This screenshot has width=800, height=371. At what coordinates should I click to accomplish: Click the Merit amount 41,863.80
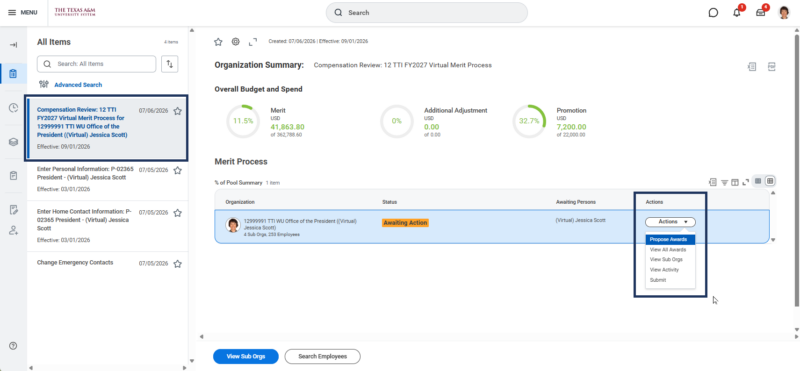(x=287, y=127)
